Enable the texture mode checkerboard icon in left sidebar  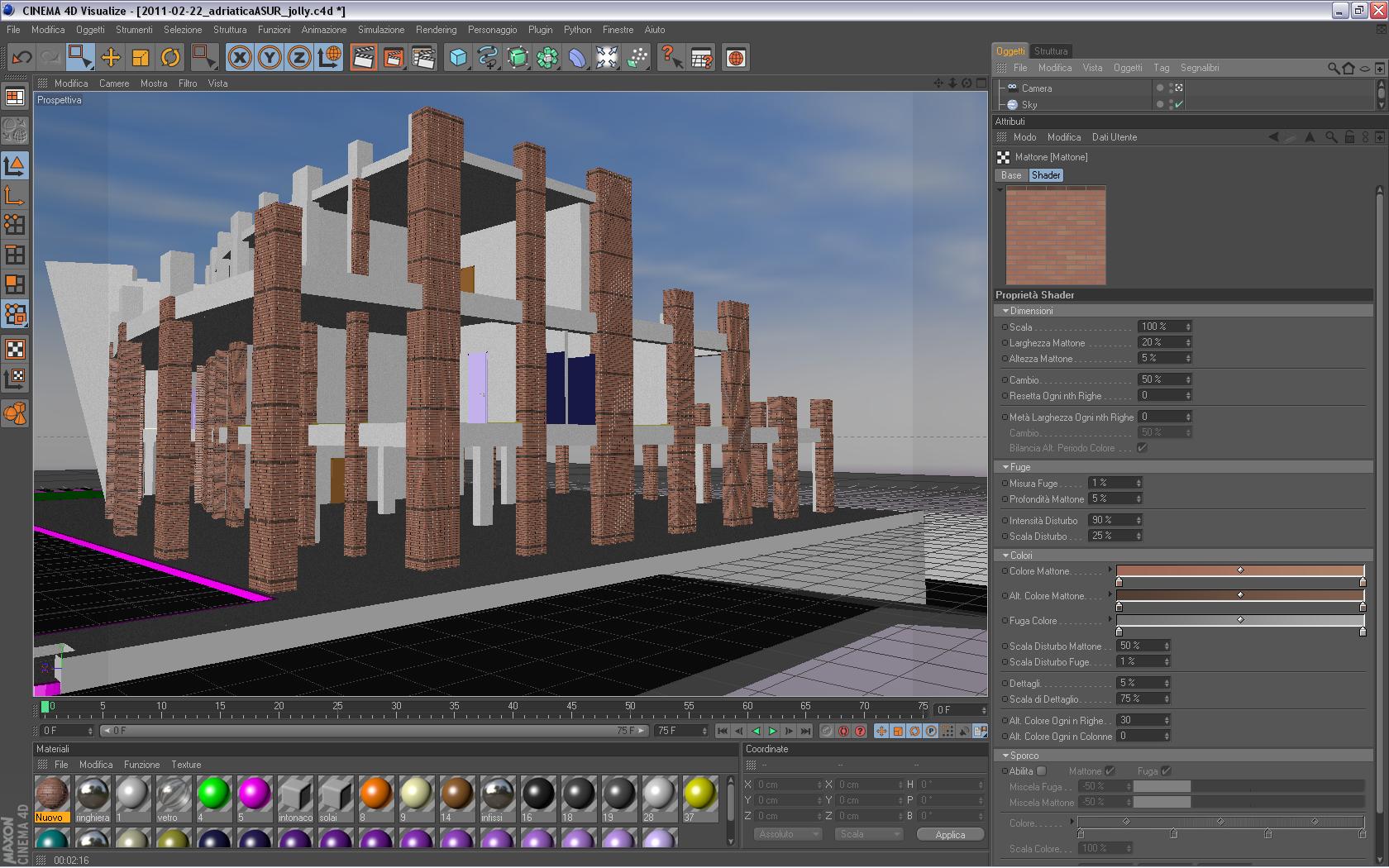[x=16, y=349]
